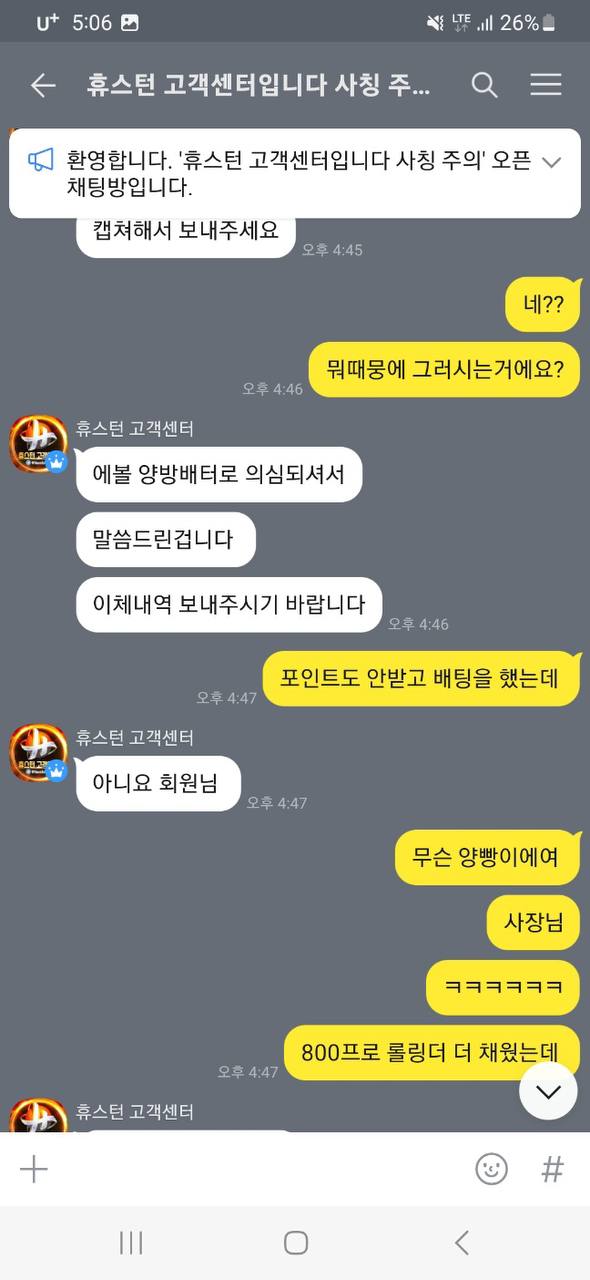Image resolution: width=590 pixels, height=1280 pixels.
Task: Tap the yellow 사장님 message bubble
Action: click(x=534, y=922)
